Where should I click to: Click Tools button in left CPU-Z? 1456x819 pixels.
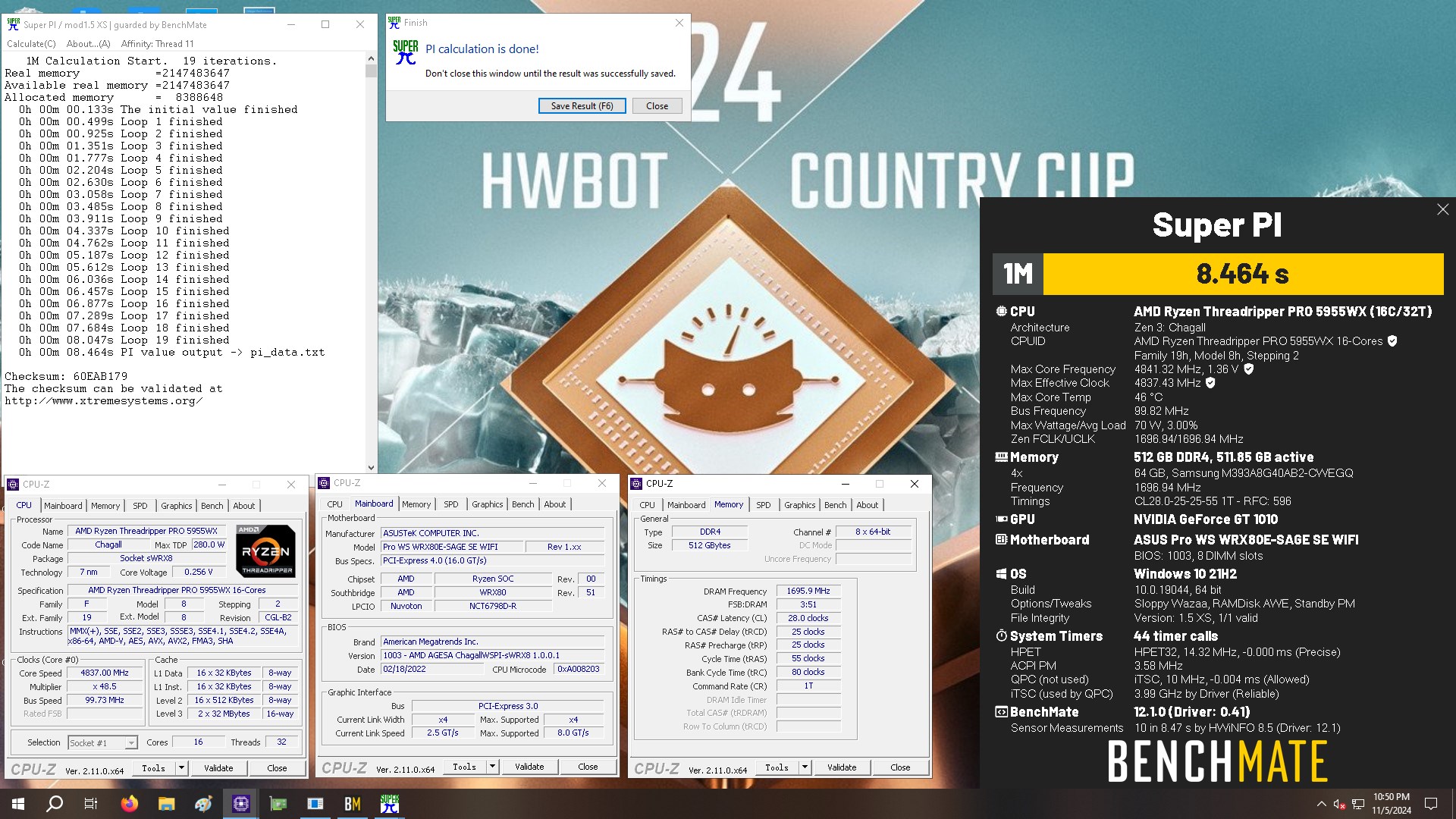(x=154, y=768)
